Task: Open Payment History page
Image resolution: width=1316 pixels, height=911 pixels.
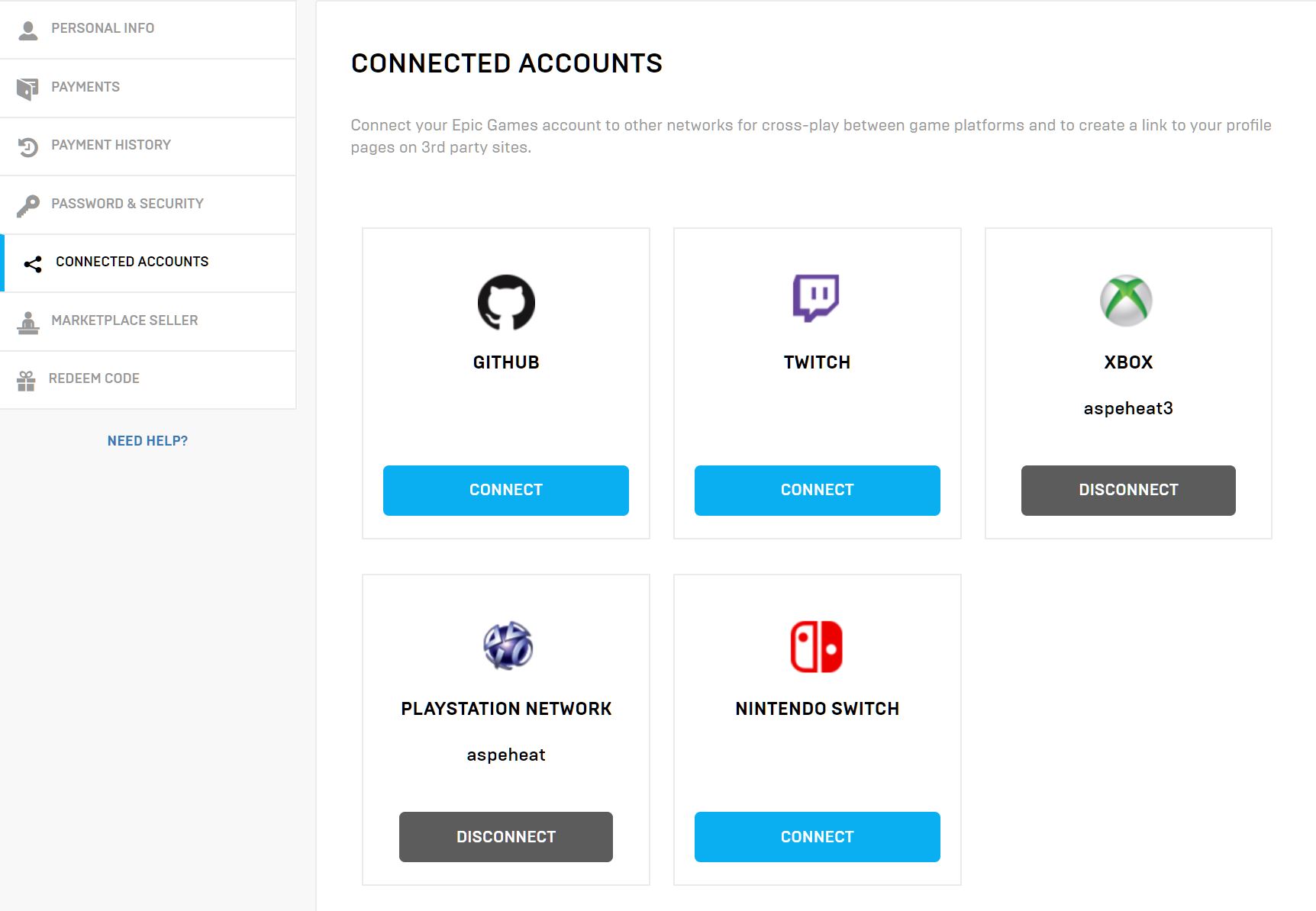Action: tap(148, 146)
